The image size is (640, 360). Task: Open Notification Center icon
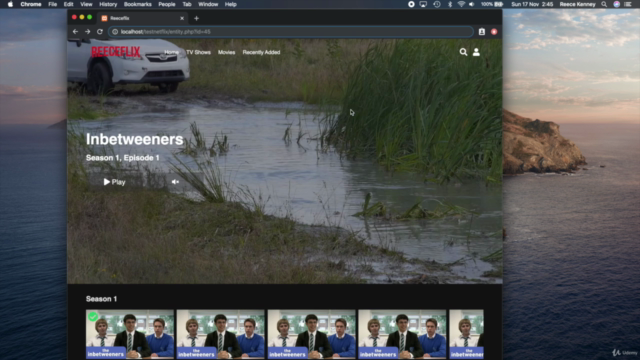[x=628, y=4]
